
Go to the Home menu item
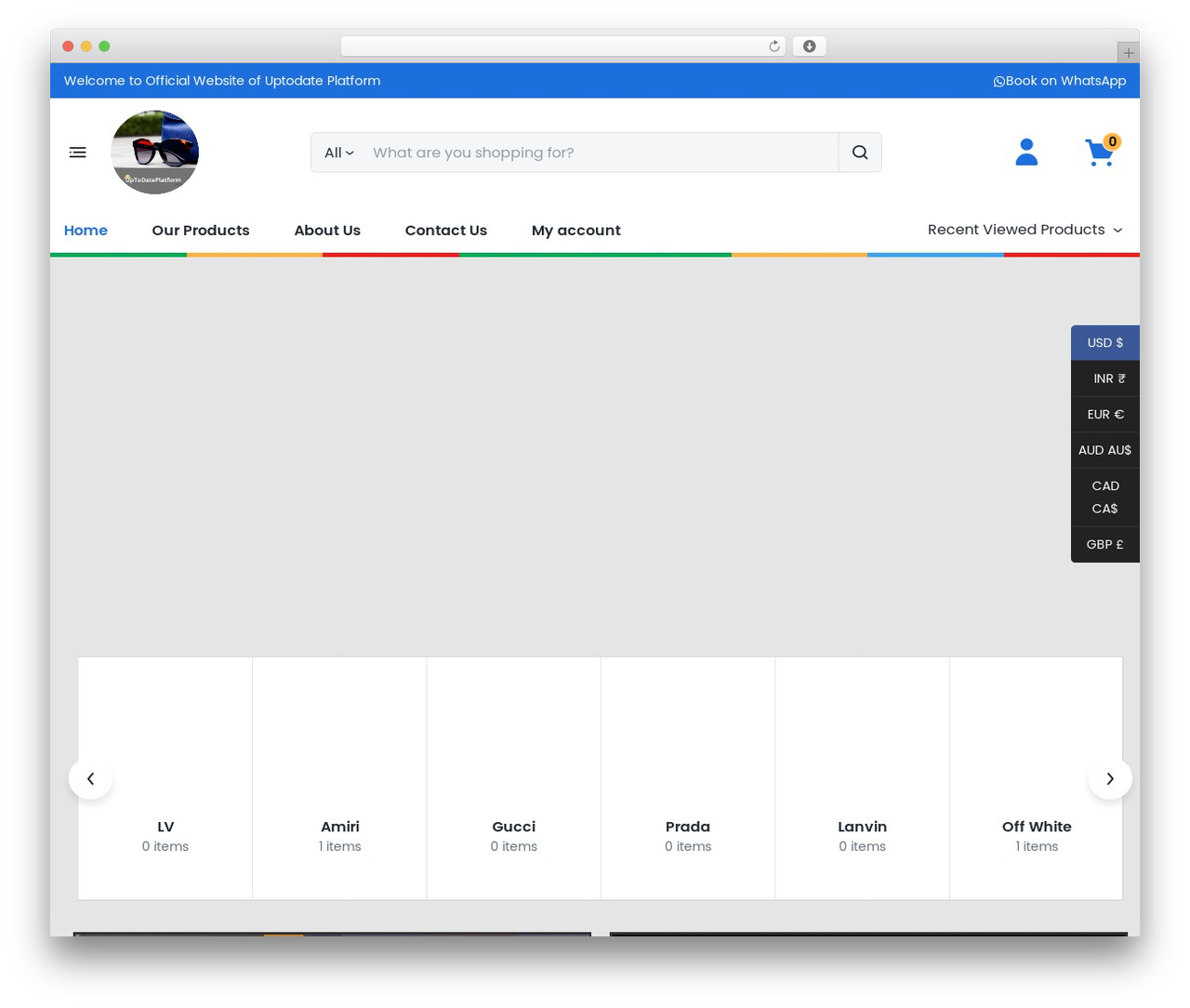pyautogui.click(x=86, y=231)
